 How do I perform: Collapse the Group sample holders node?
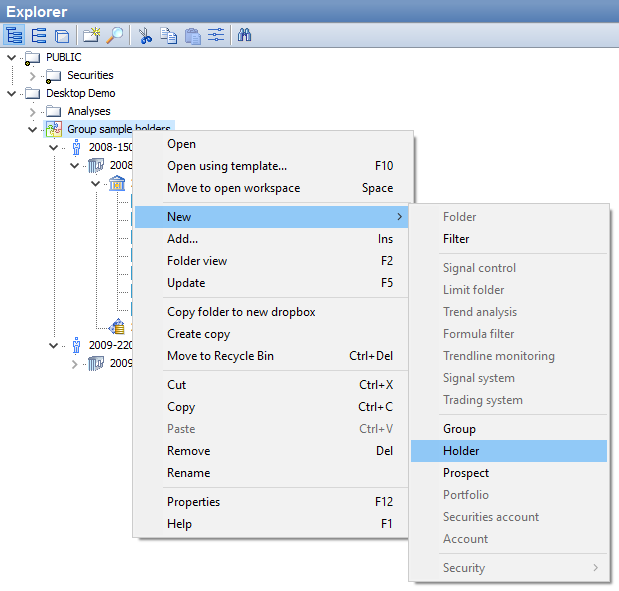pyautogui.click(x=32, y=130)
